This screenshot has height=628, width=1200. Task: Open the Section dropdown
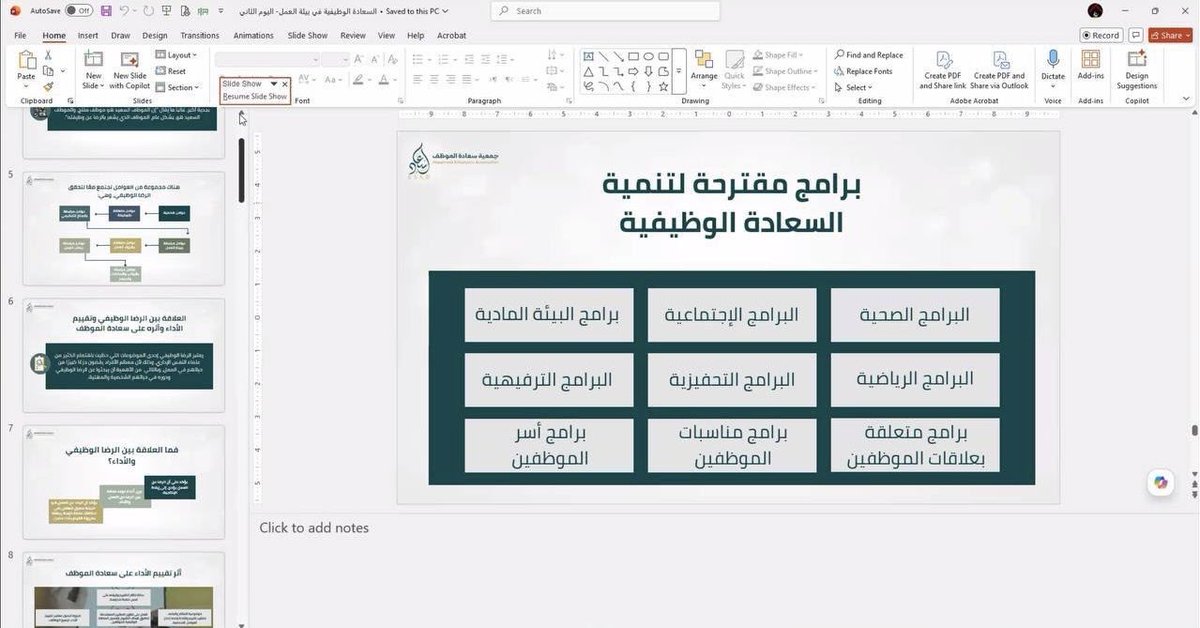(x=178, y=87)
